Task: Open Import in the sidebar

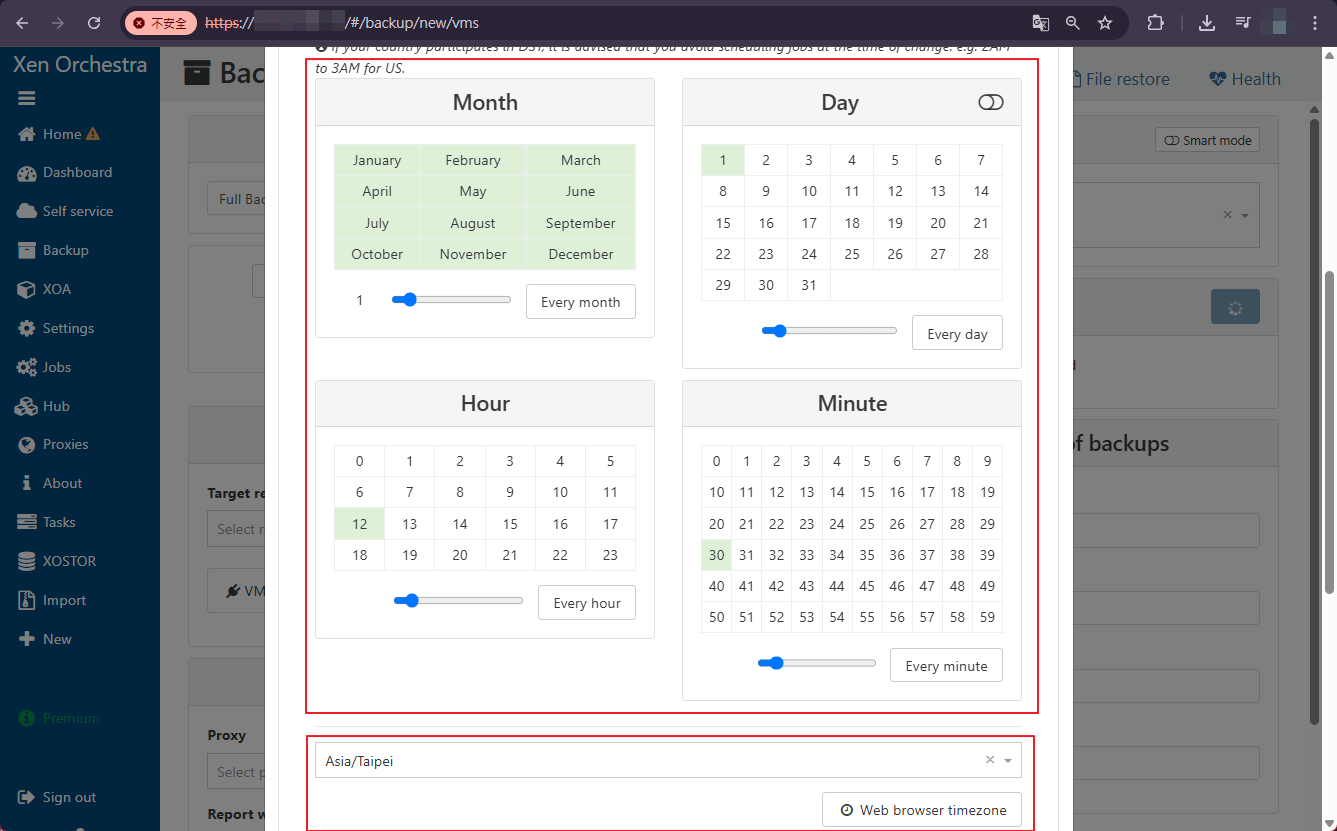Action: click(x=52, y=600)
